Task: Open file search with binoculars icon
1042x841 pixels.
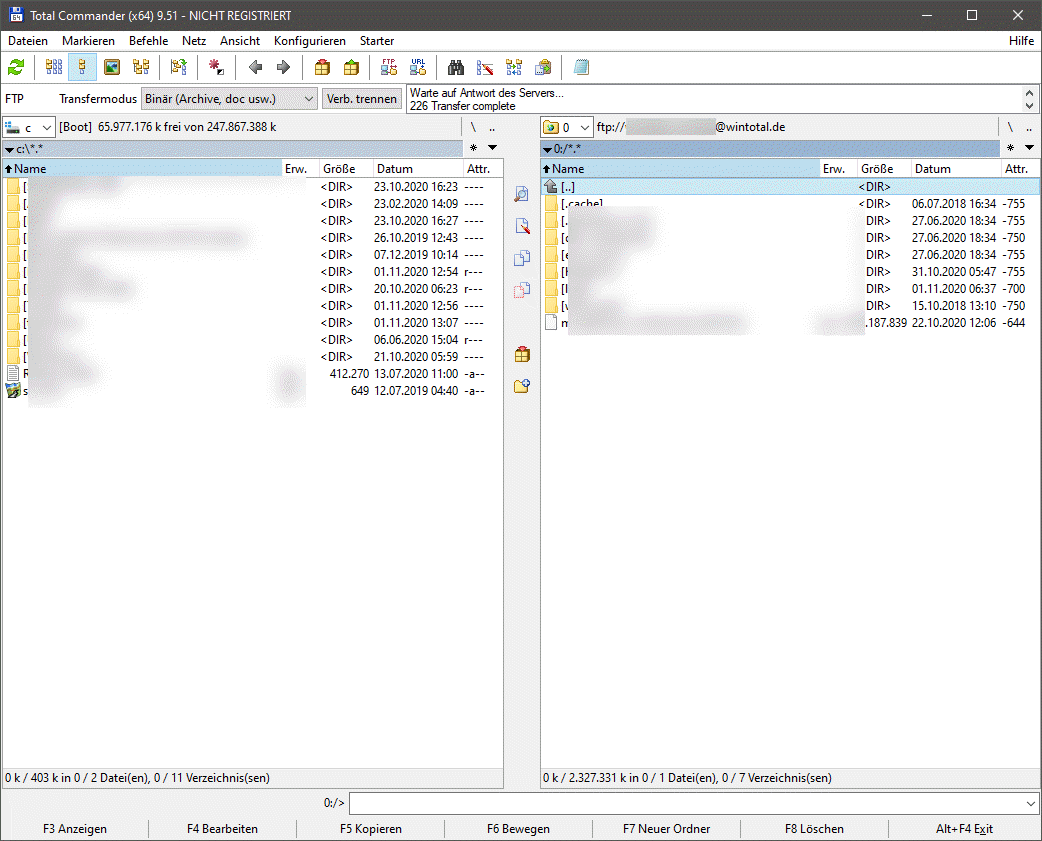Action: pyautogui.click(x=456, y=67)
